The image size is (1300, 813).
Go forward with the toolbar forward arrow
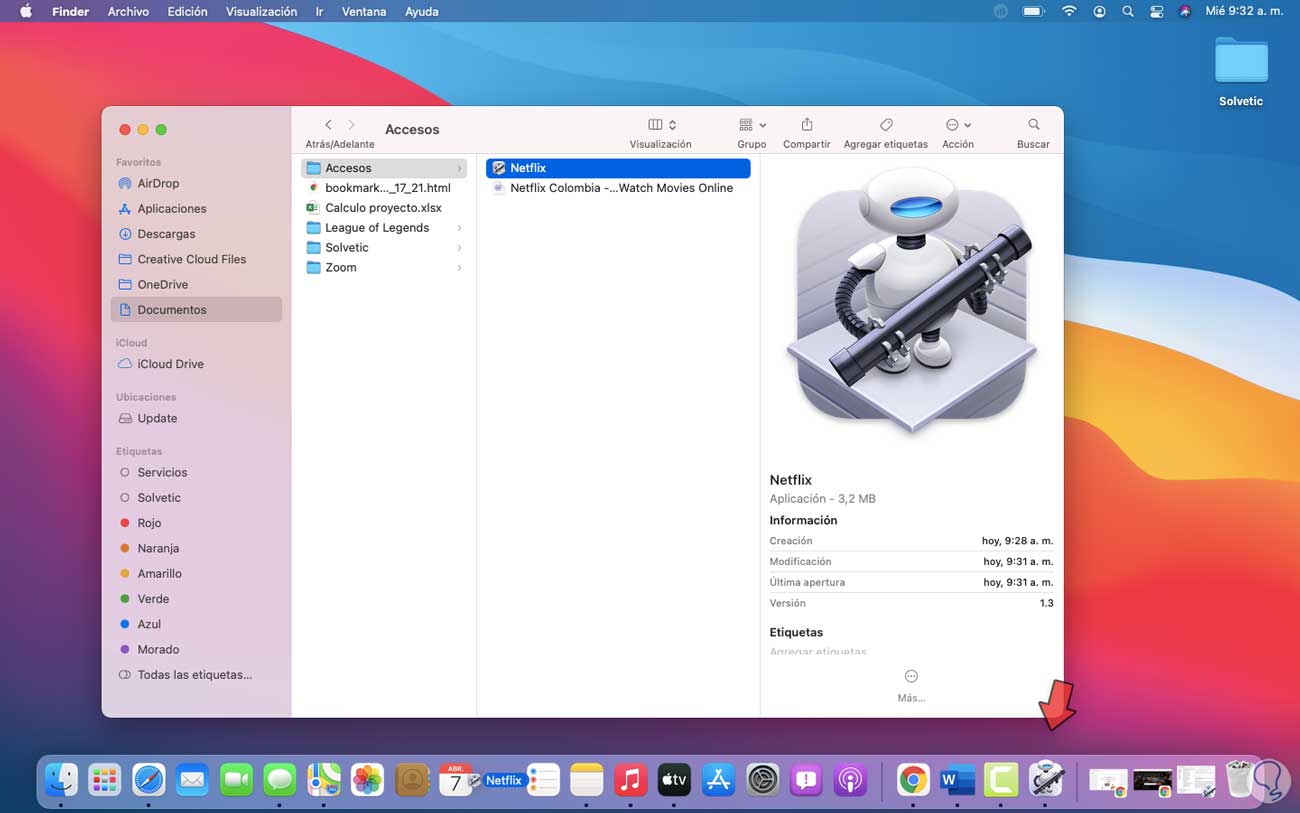(351, 125)
